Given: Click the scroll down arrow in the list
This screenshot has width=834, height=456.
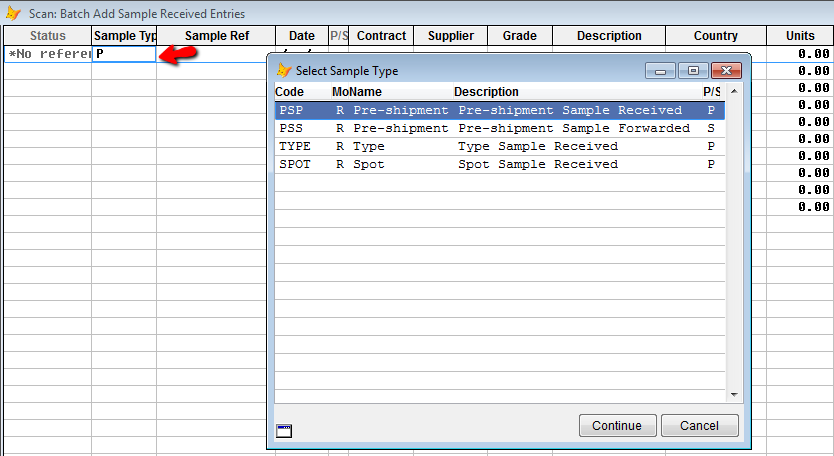Looking at the screenshot, I should pos(734,395).
